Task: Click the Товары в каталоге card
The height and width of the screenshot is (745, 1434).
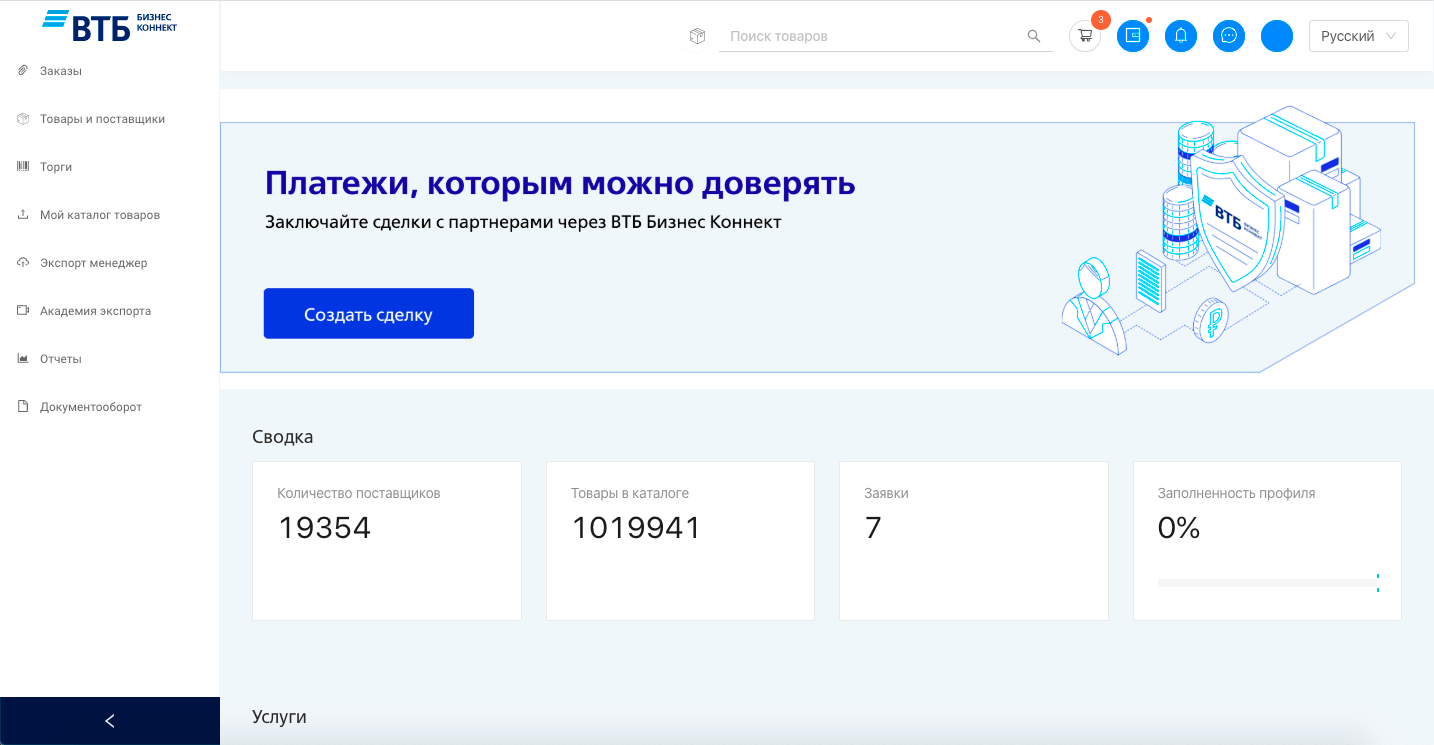Action: 680,541
